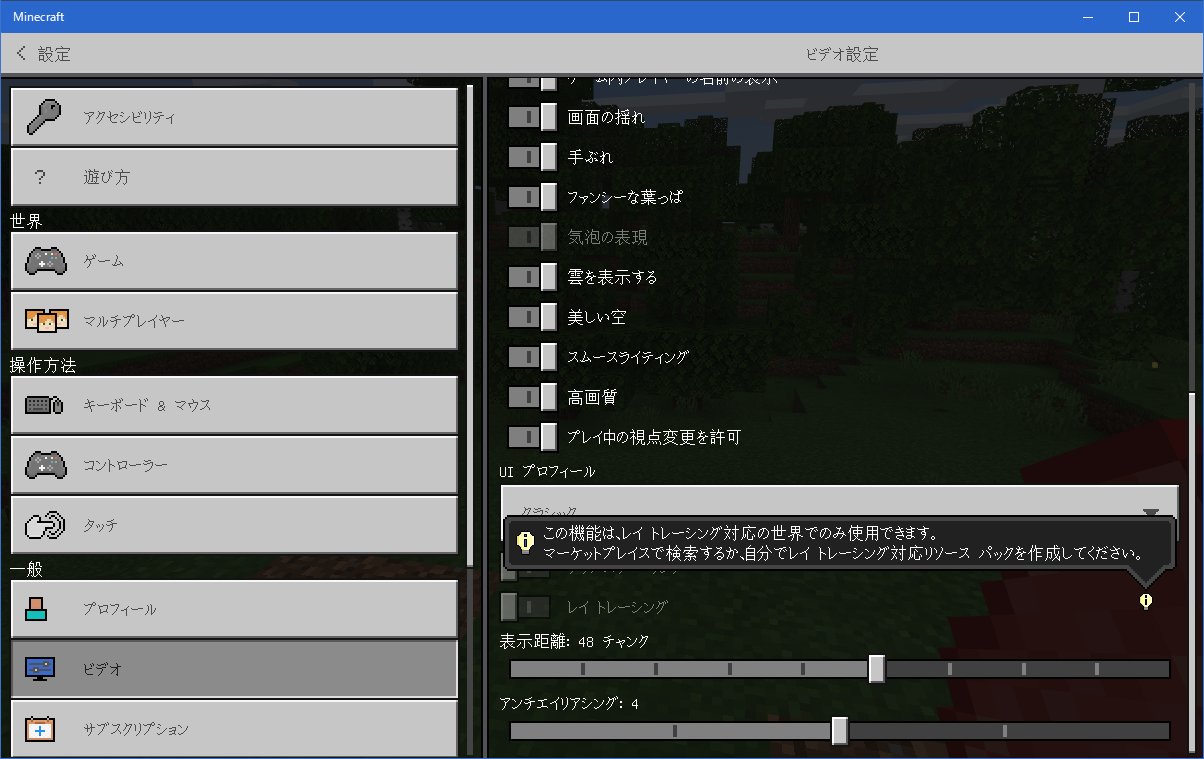The width and height of the screenshot is (1204, 759).
Task: Toggle the disabled レイ トレーシング switch
Action: coord(525,607)
